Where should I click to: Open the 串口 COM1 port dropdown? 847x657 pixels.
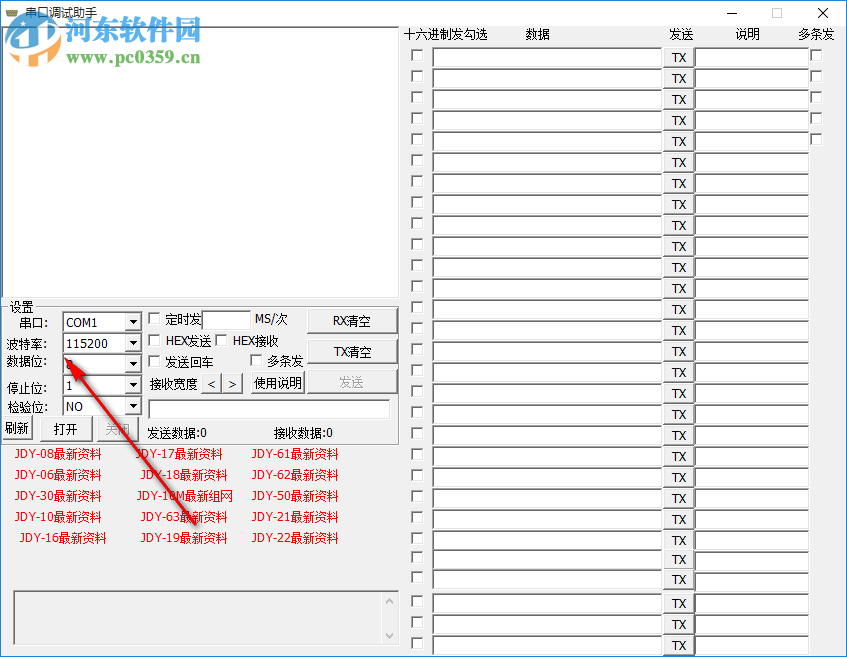click(x=133, y=323)
